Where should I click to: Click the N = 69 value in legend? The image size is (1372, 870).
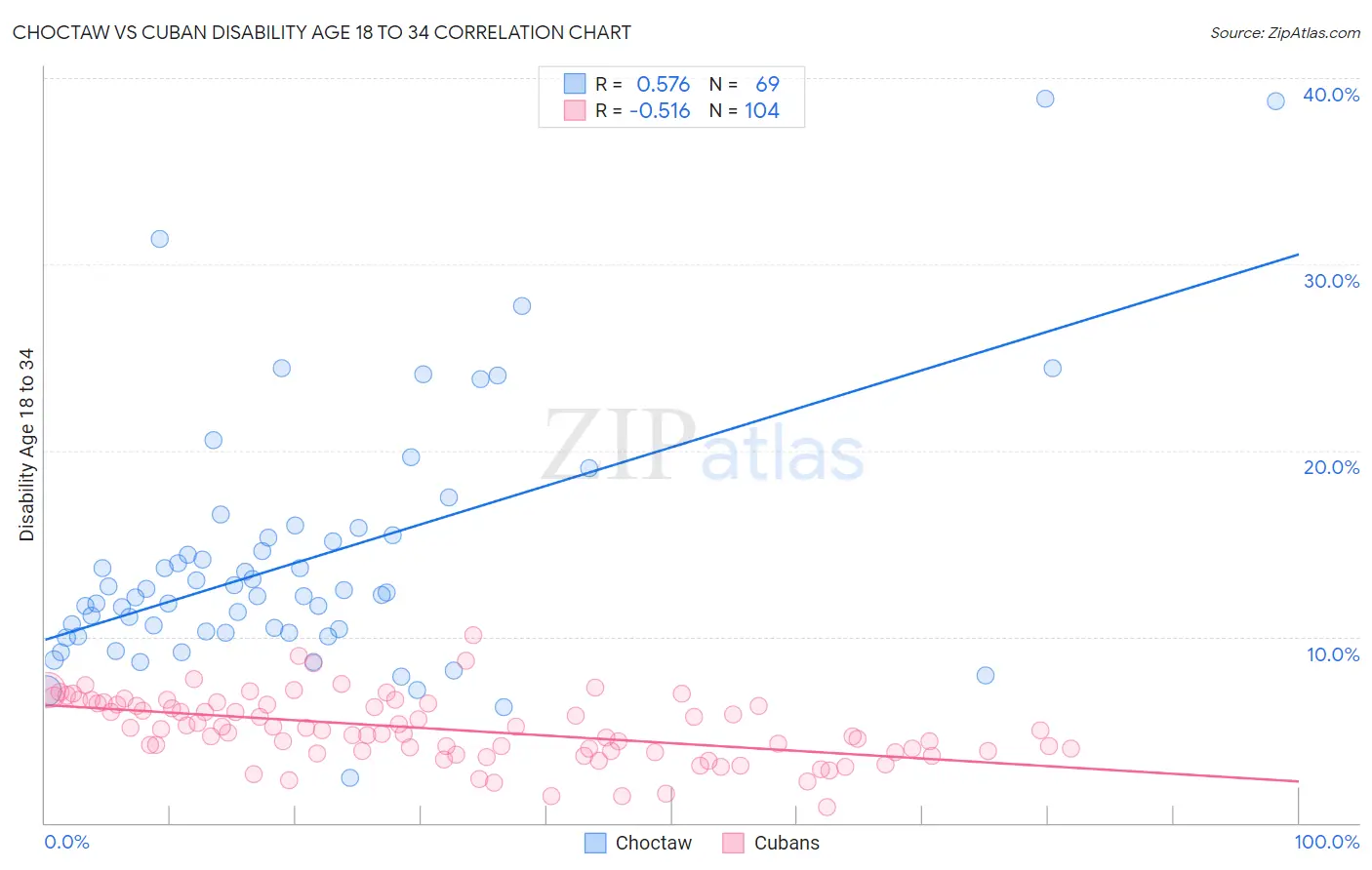745,84
